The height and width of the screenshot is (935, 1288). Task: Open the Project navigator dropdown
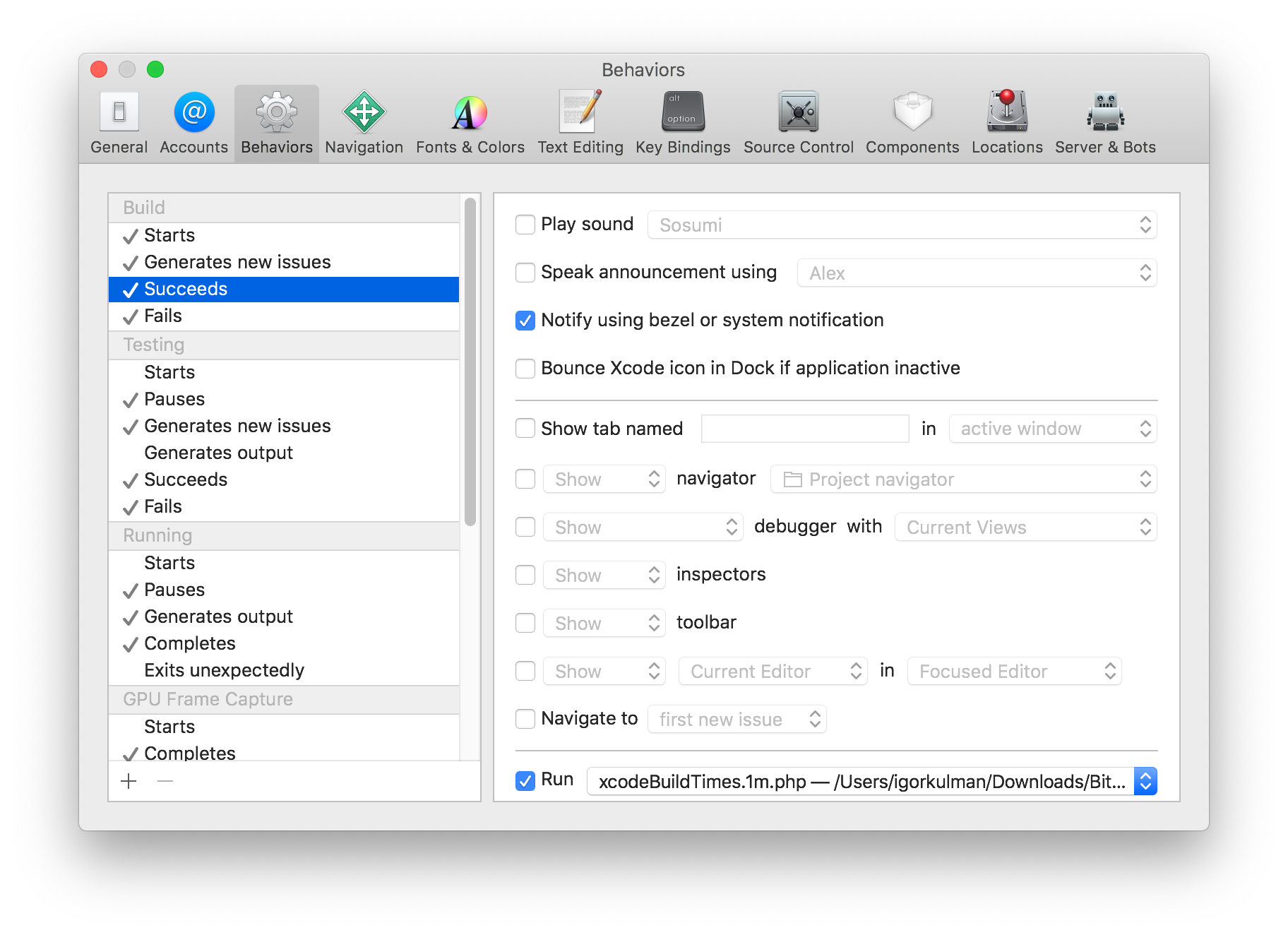pos(963,480)
